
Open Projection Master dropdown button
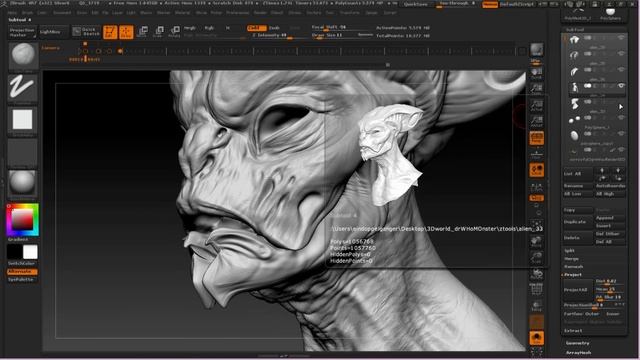click(x=22, y=32)
